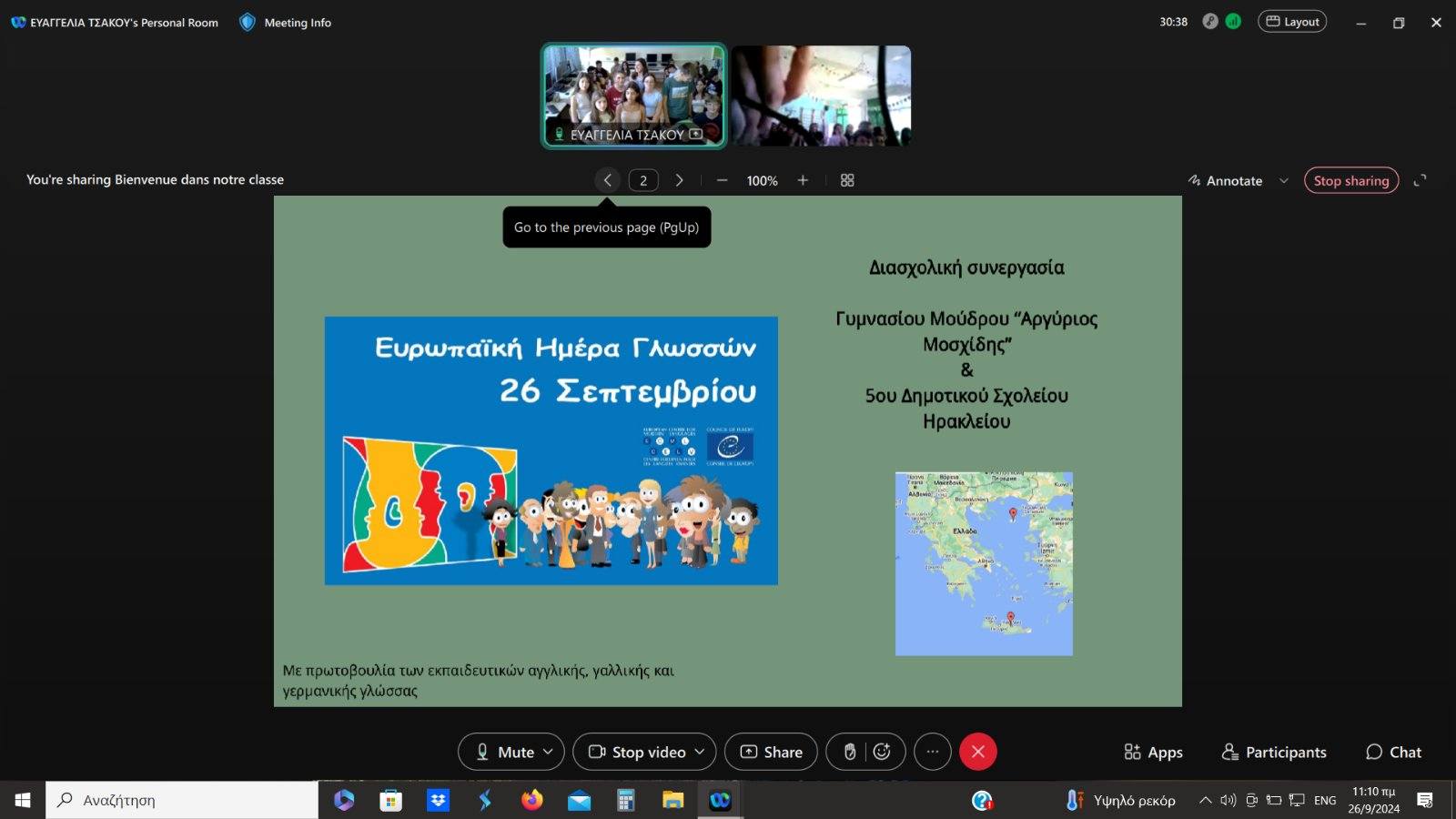Select the ΕΥΑΓΓΕΛΙΑ ΤΣΑΚΟΥ video thumbnail
1456x819 pixels.
(634, 96)
